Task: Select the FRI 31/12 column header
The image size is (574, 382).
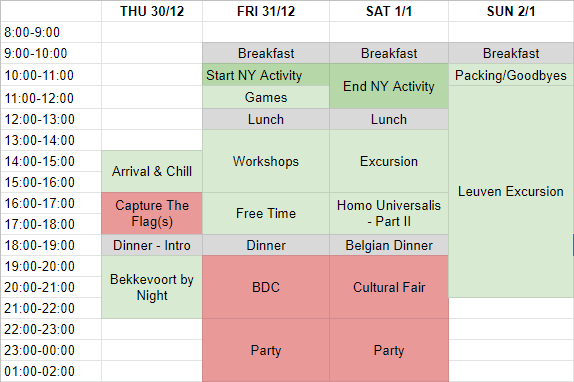Action: (x=266, y=11)
